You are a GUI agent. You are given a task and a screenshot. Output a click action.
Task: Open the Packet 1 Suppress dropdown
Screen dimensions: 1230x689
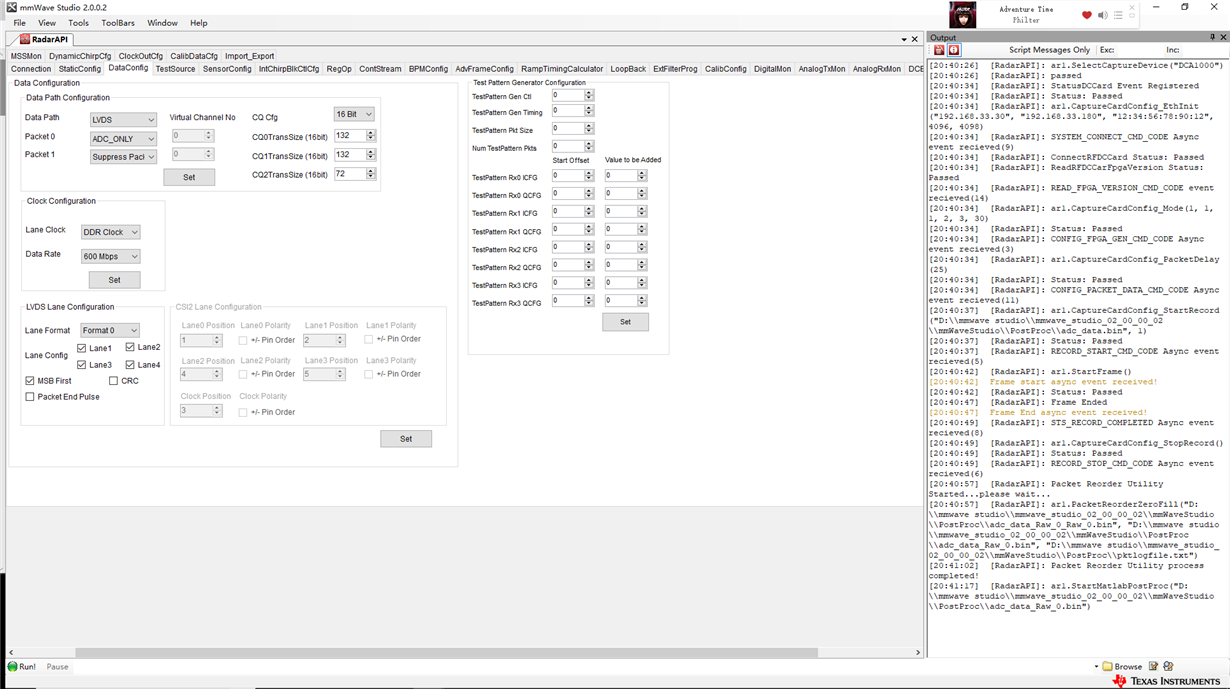click(123, 157)
